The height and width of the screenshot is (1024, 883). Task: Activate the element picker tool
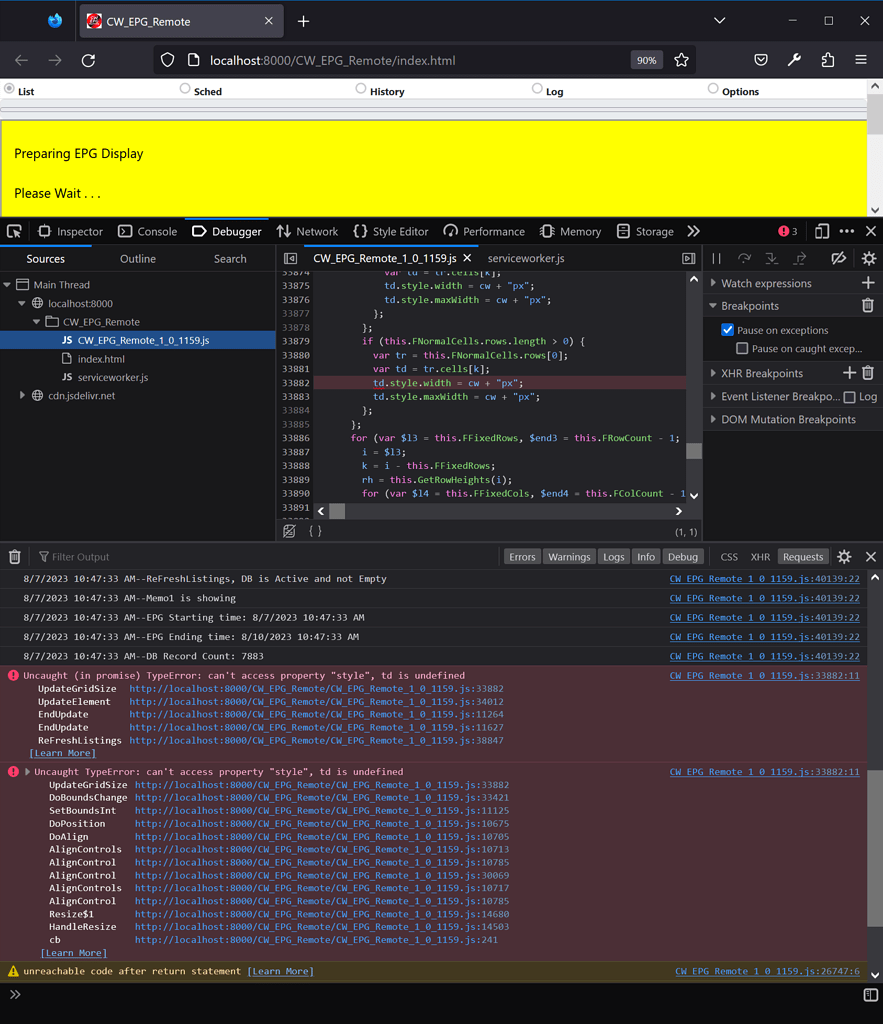pyautogui.click(x=14, y=231)
